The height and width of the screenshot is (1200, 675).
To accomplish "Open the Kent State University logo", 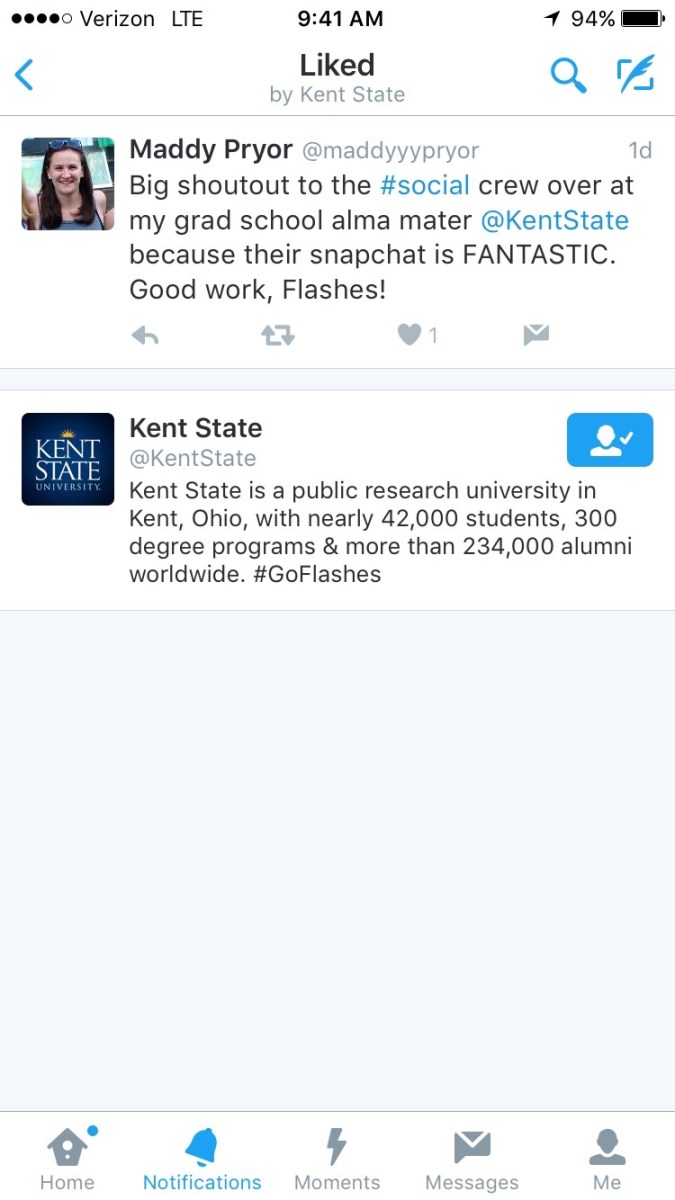I will (x=68, y=459).
